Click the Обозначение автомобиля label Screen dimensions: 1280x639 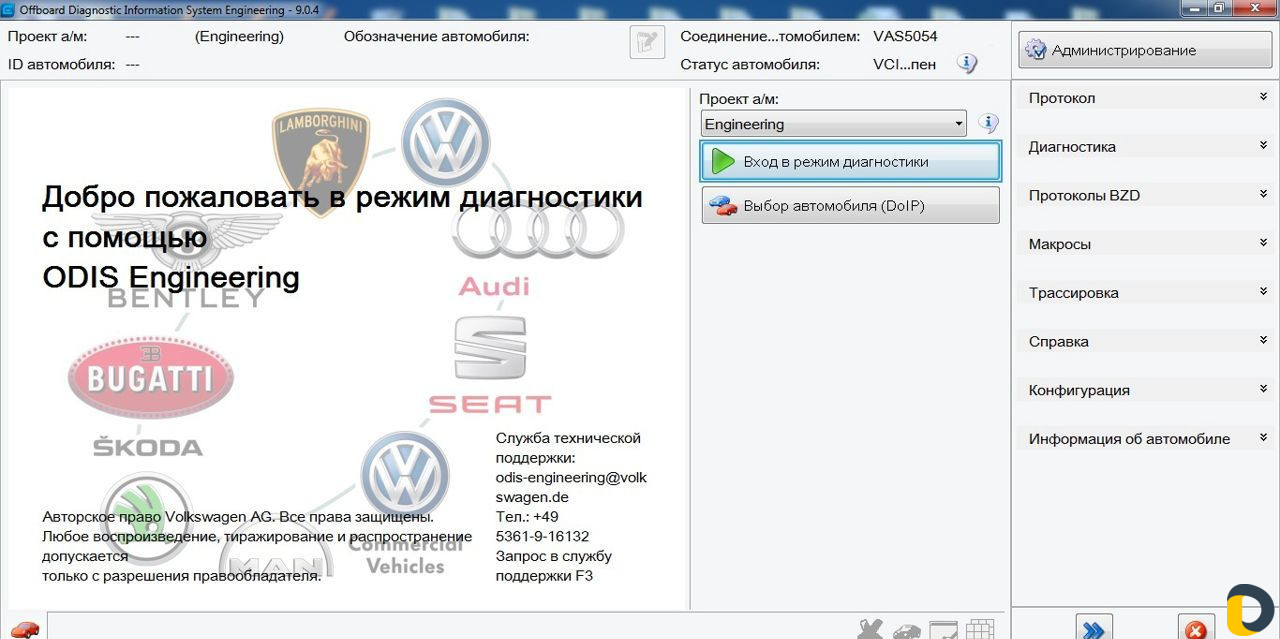tap(437, 36)
